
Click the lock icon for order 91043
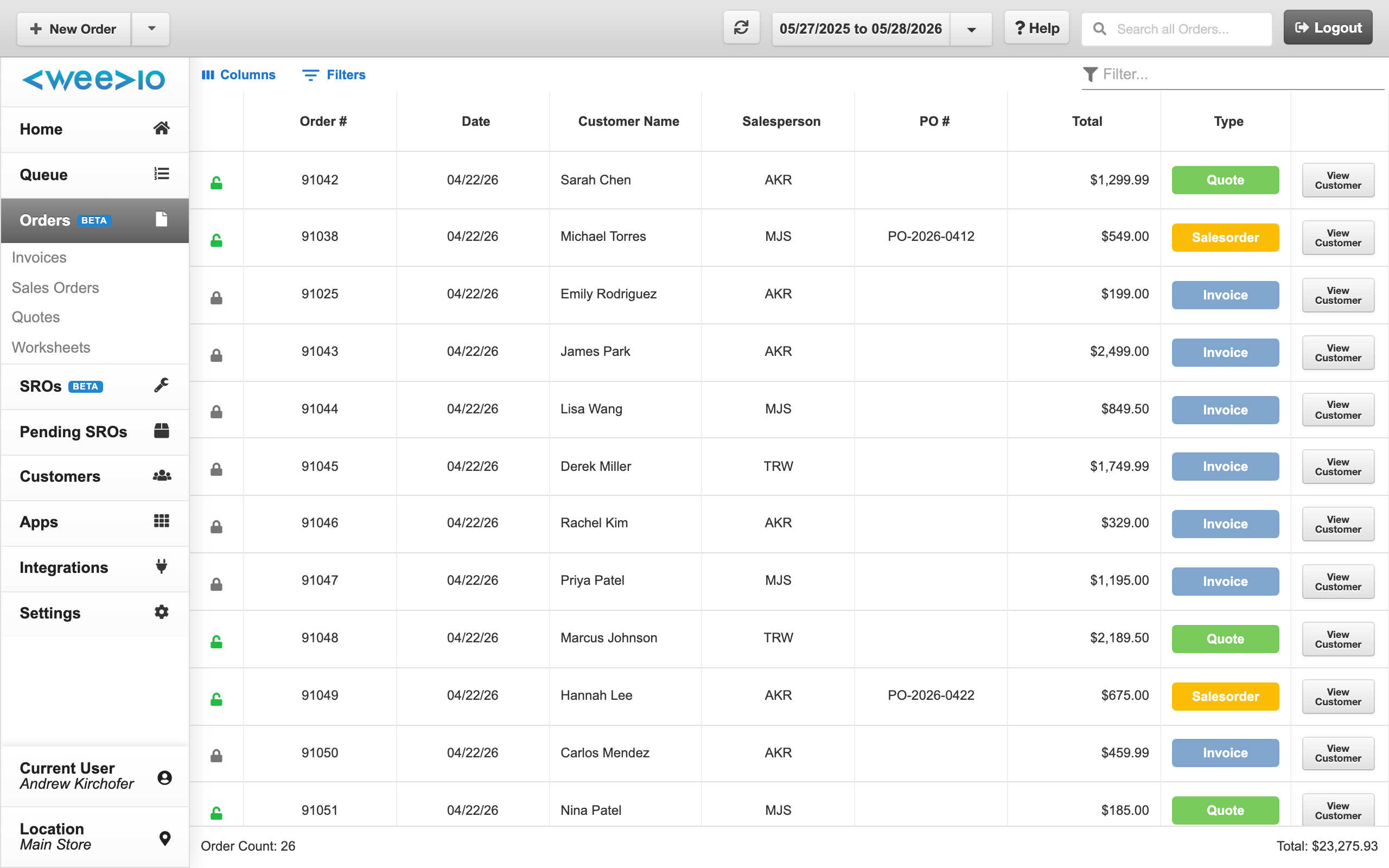[216, 355]
